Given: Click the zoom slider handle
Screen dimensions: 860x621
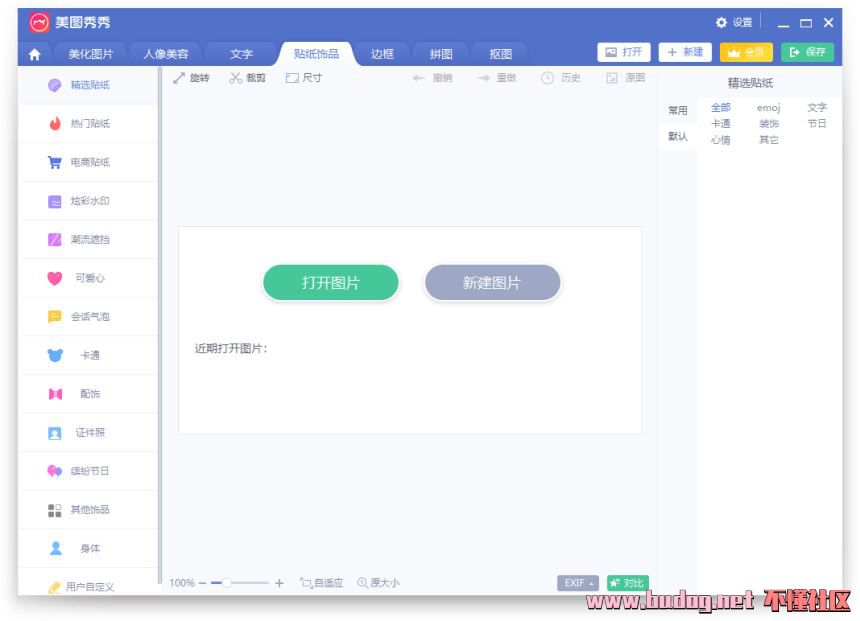Looking at the screenshot, I should 227,583.
